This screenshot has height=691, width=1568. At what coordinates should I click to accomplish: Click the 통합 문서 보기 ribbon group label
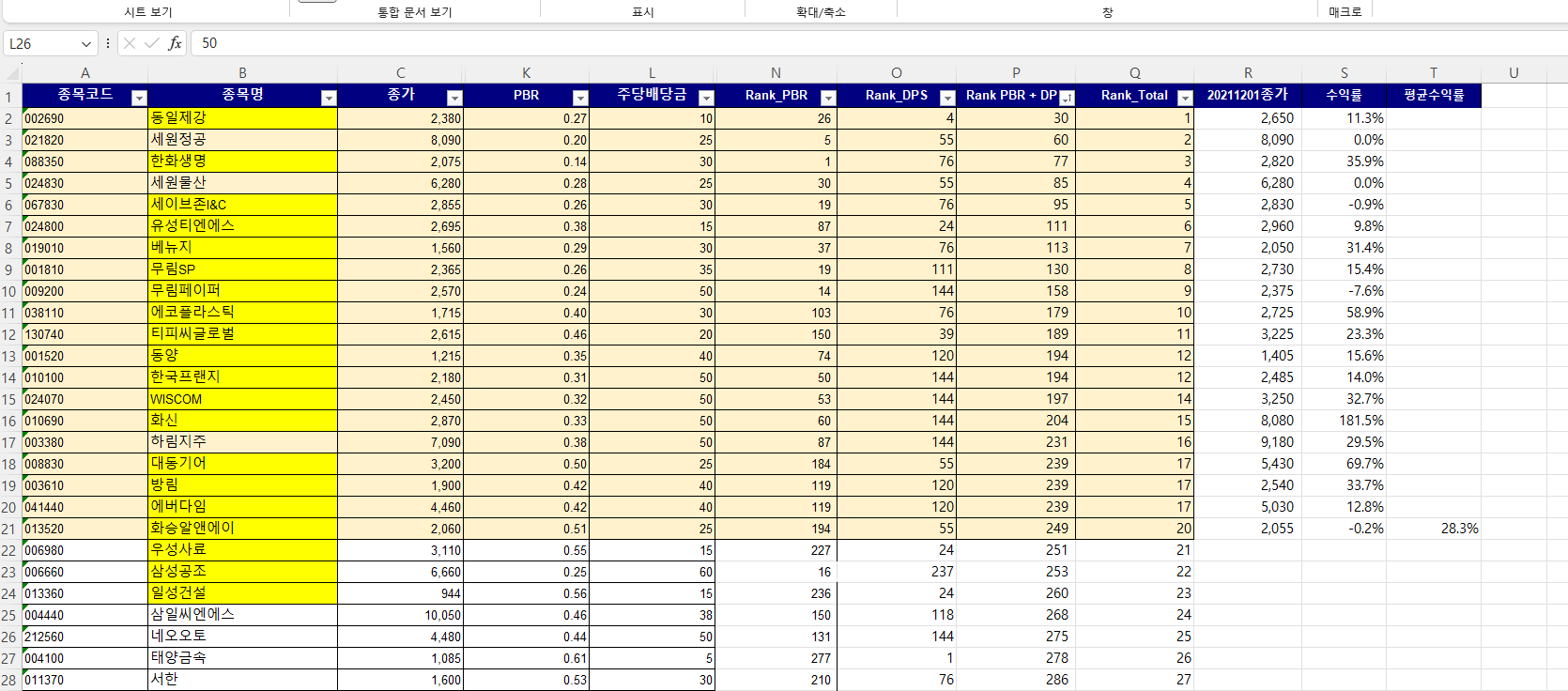(415, 12)
